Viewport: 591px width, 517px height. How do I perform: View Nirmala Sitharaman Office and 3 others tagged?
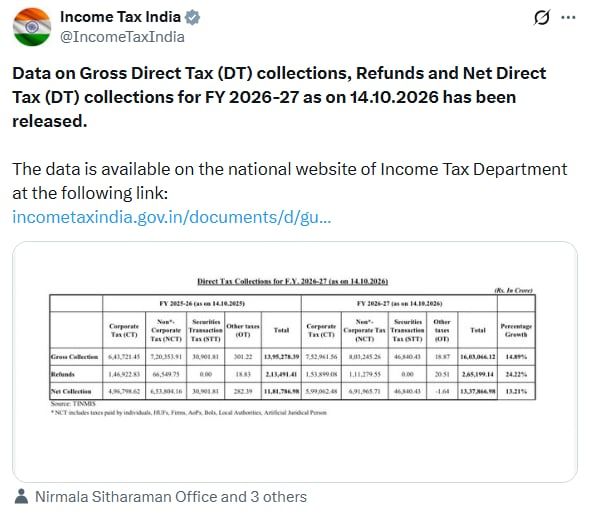point(171,497)
